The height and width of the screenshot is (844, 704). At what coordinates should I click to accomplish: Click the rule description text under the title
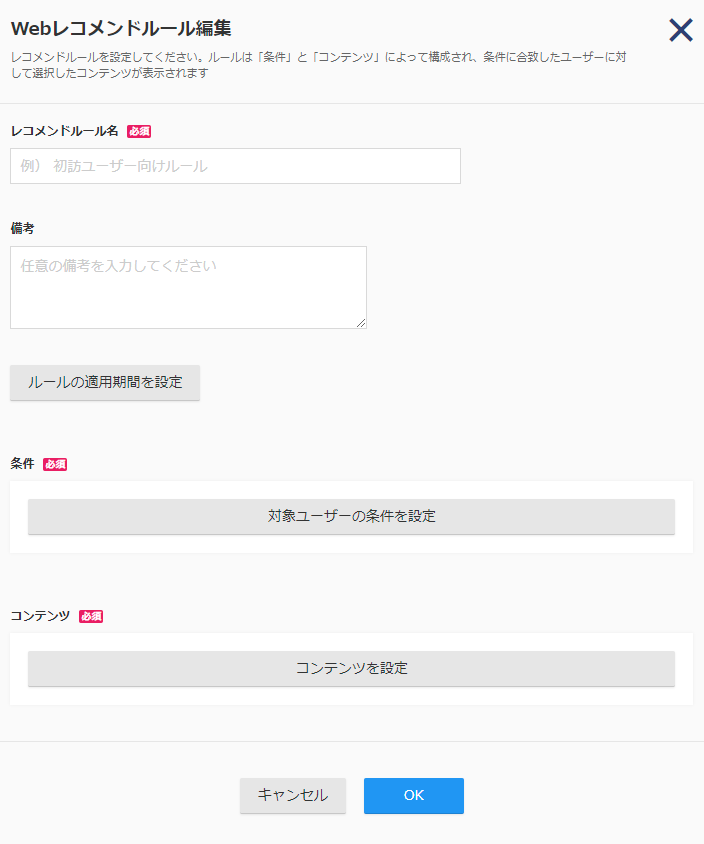pyautogui.click(x=319, y=65)
